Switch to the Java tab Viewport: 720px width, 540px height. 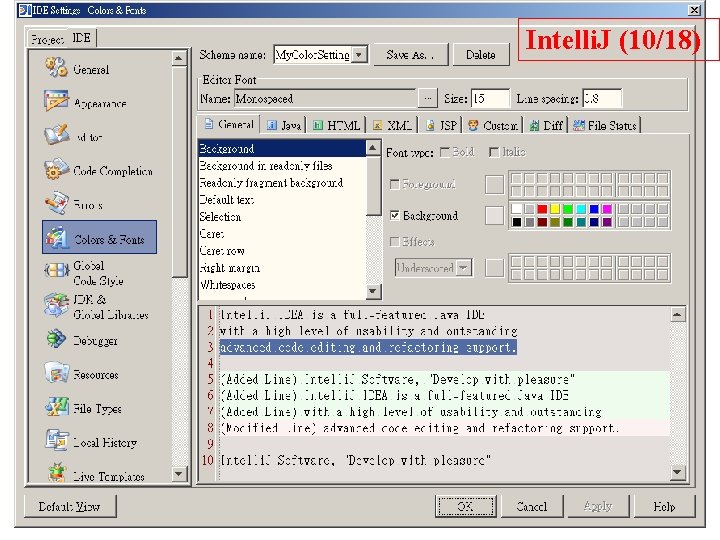(284, 125)
